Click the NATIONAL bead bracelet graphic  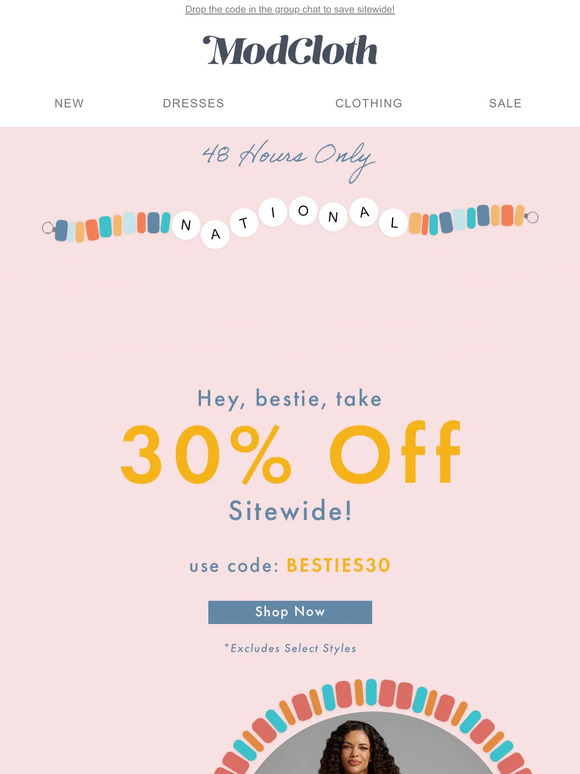pyautogui.click(x=290, y=222)
